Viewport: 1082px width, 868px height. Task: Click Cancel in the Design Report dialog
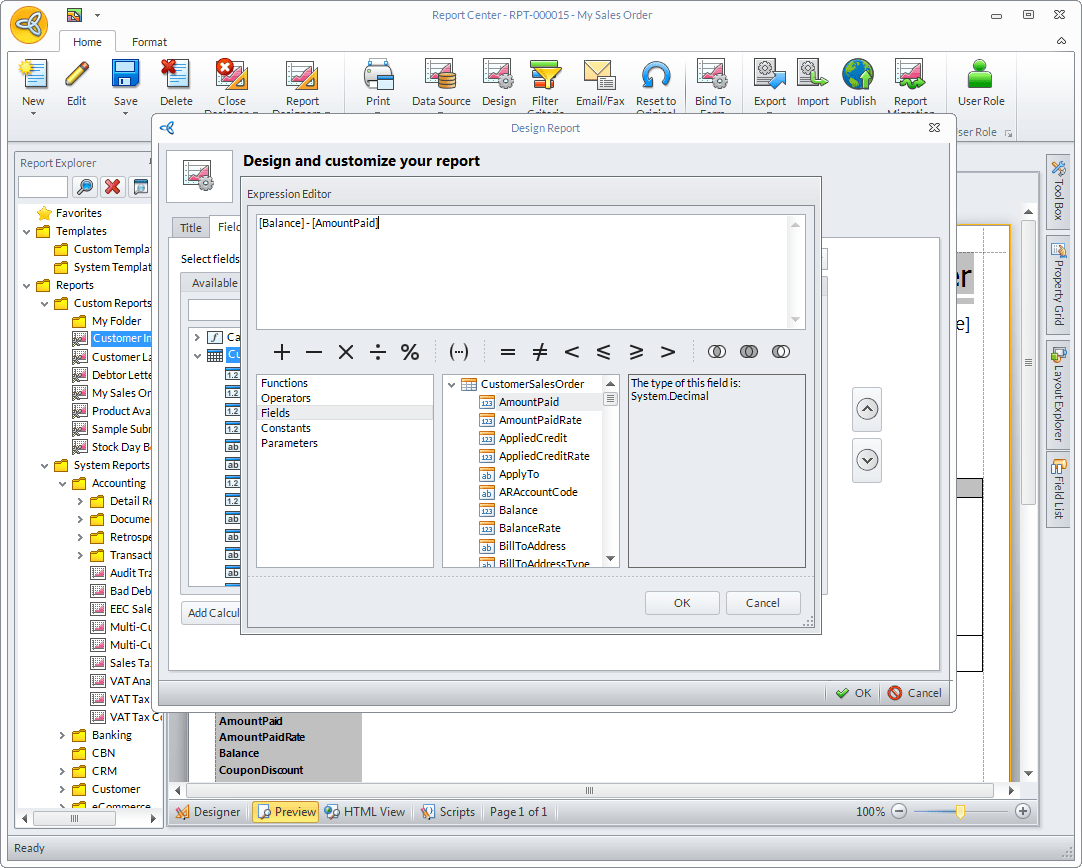click(915, 693)
